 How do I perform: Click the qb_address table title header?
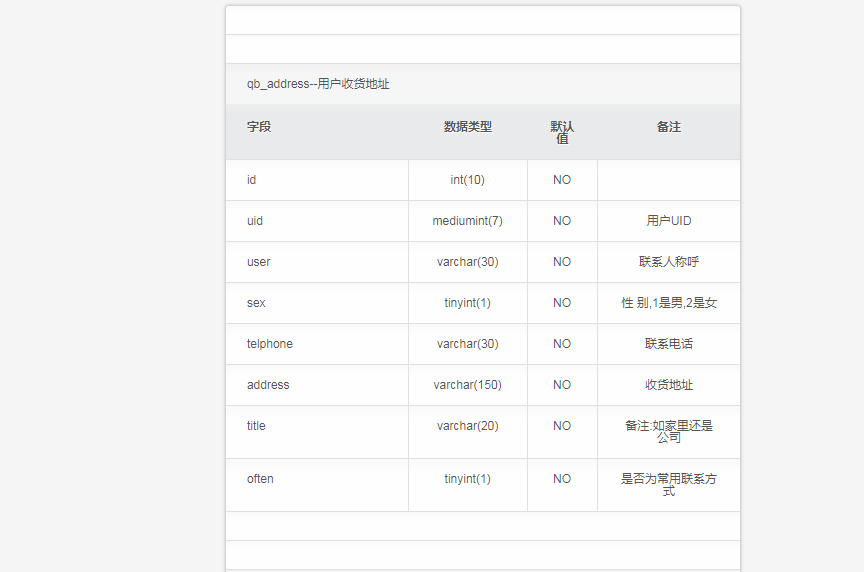pyautogui.click(x=318, y=84)
